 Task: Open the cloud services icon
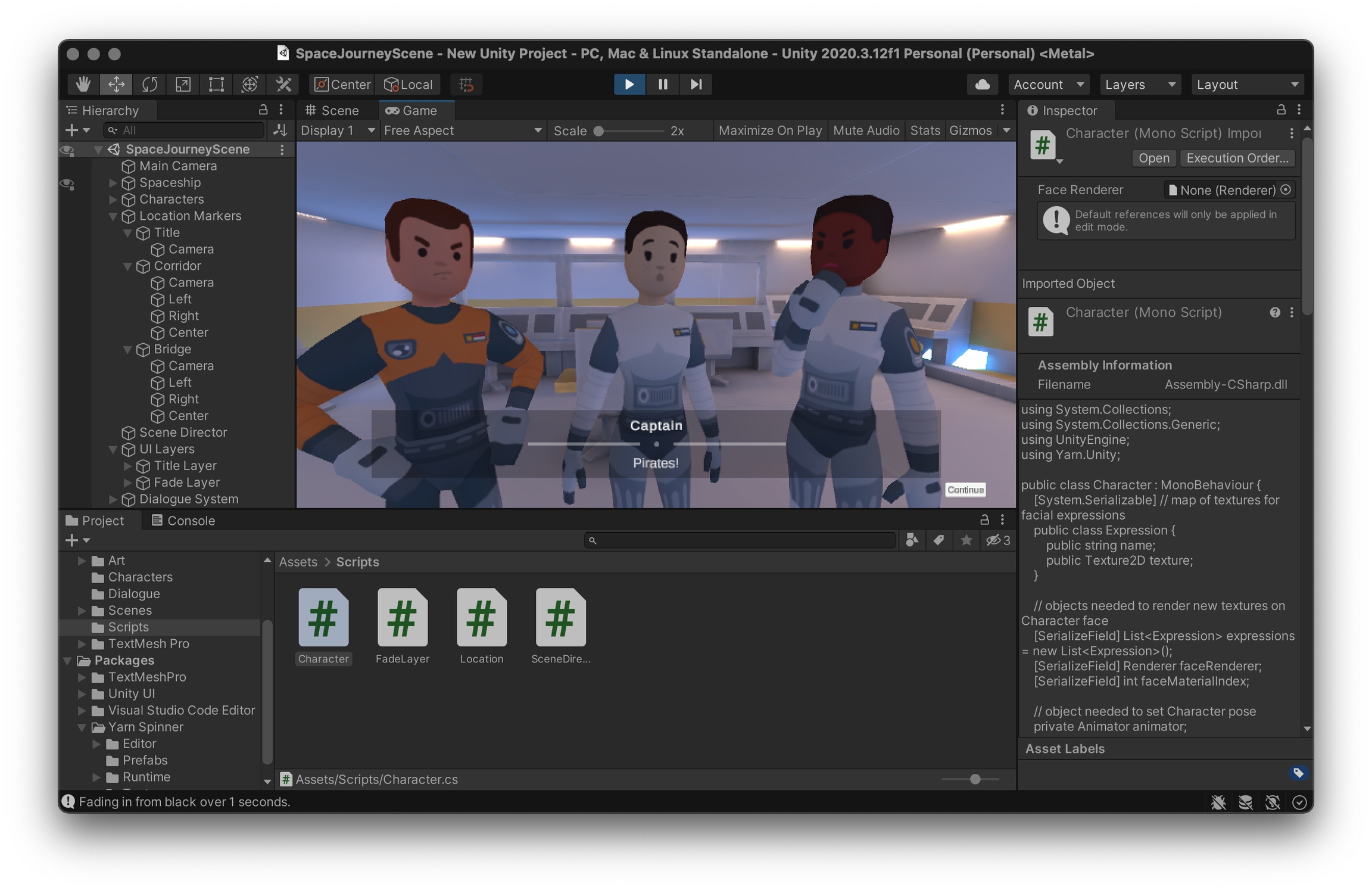point(982,84)
